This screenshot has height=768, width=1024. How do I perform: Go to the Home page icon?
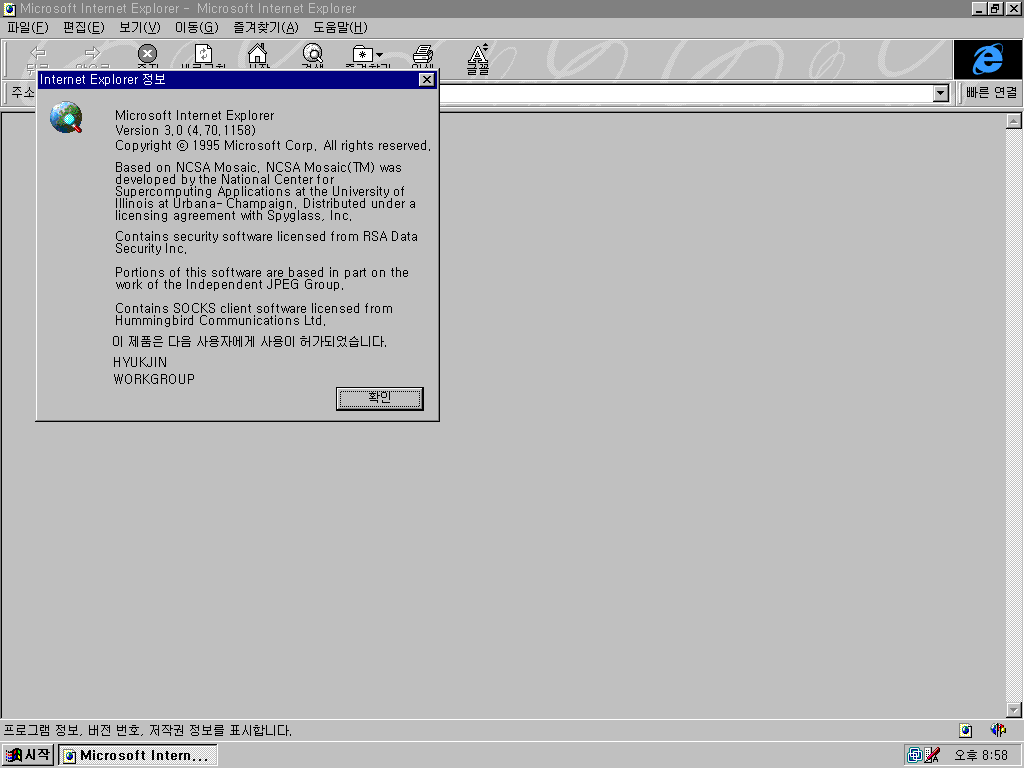click(258, 55)
